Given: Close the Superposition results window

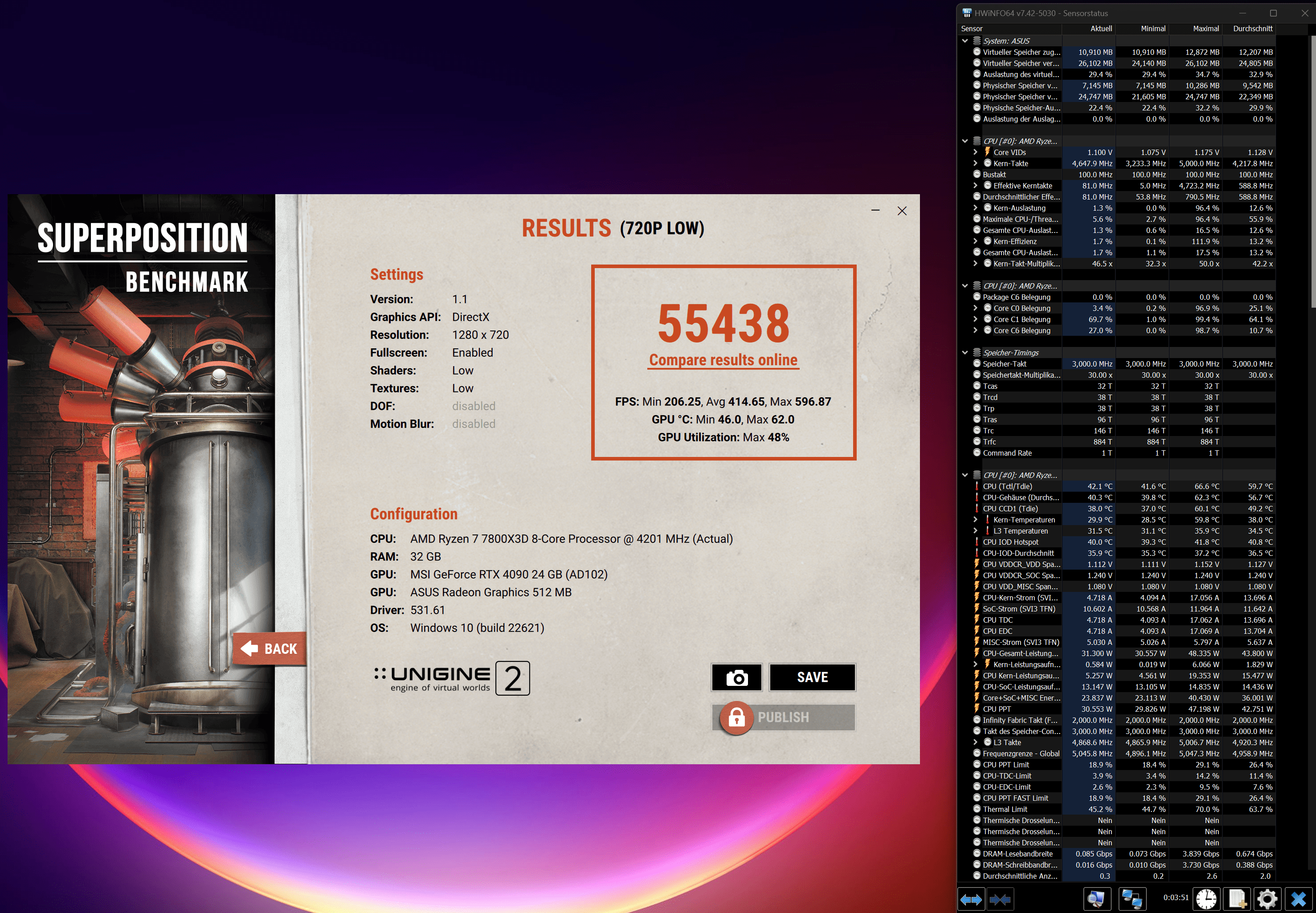Looking at the screenshot, I should [x=902, y=211].
